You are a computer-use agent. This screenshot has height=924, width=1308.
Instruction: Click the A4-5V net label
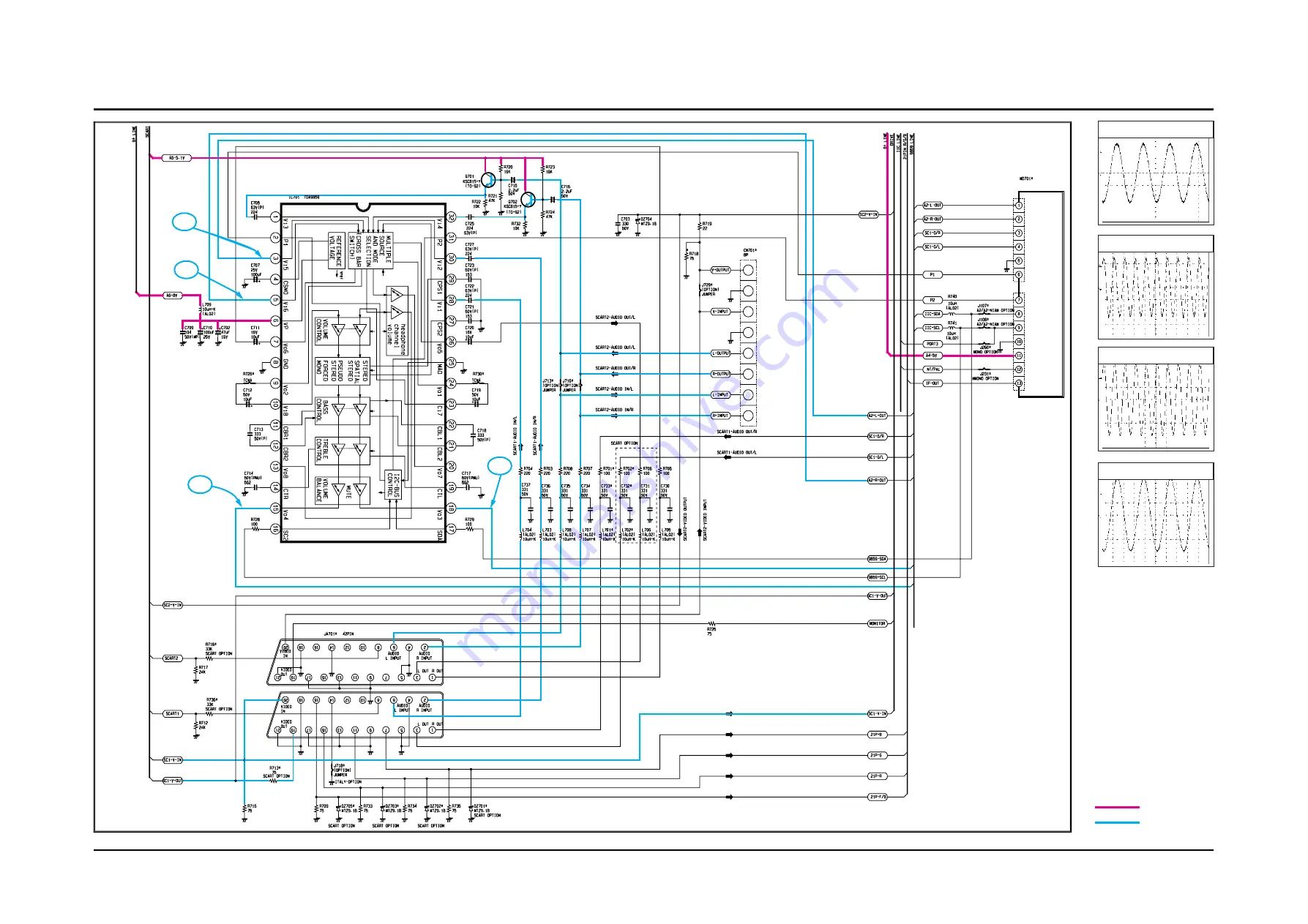pos(932,356)
